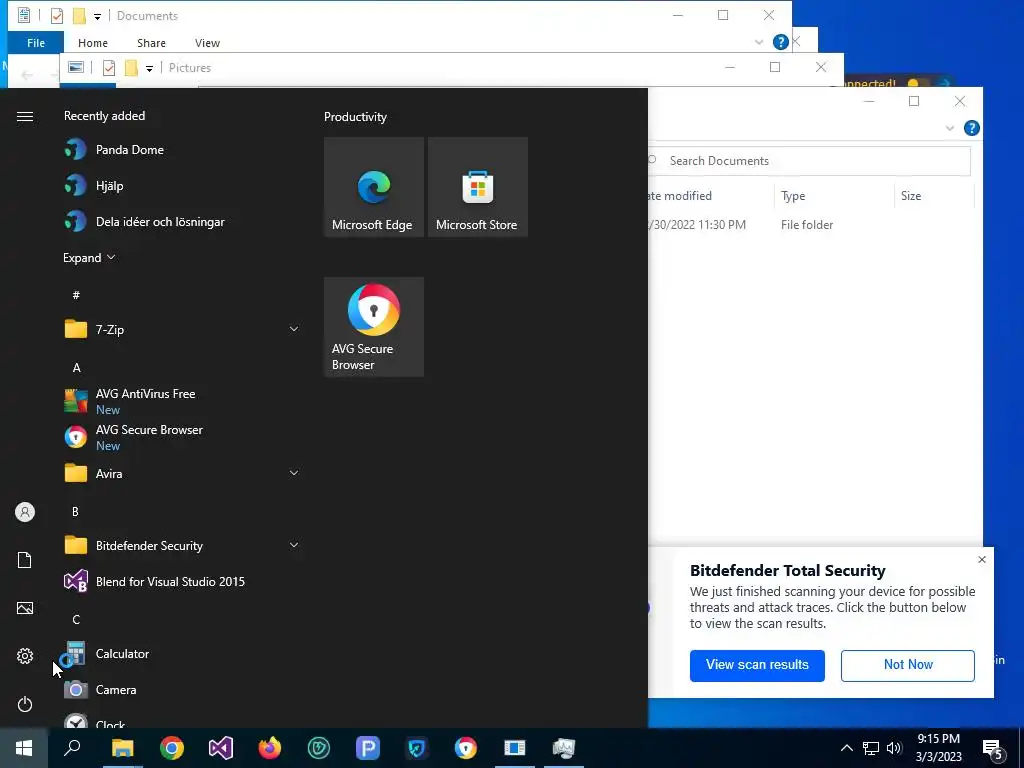Open the Hjälp app entry
This screenshot has height=768, width=1024.
tap(183, 185)
